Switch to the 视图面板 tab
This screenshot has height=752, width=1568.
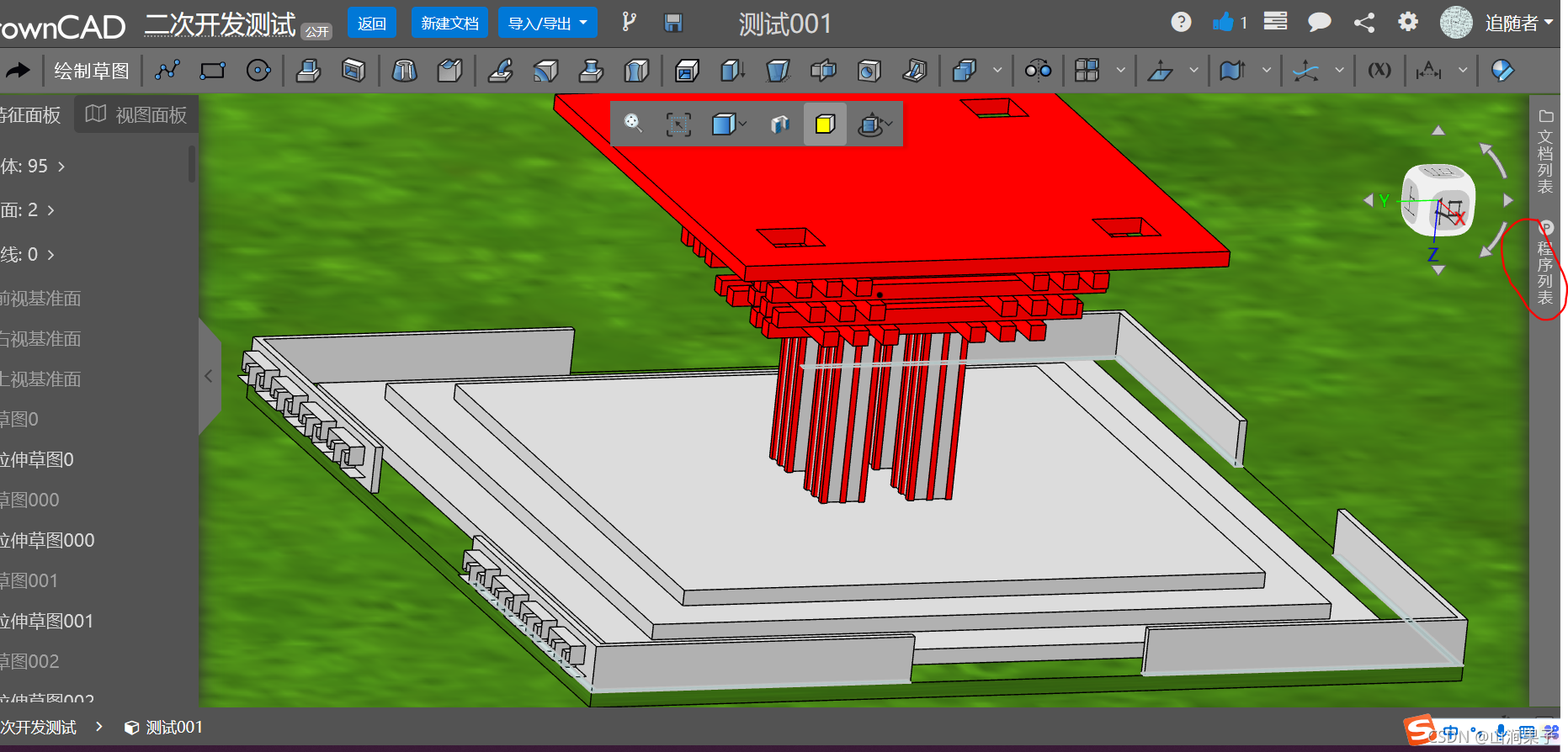click(137, 114)
